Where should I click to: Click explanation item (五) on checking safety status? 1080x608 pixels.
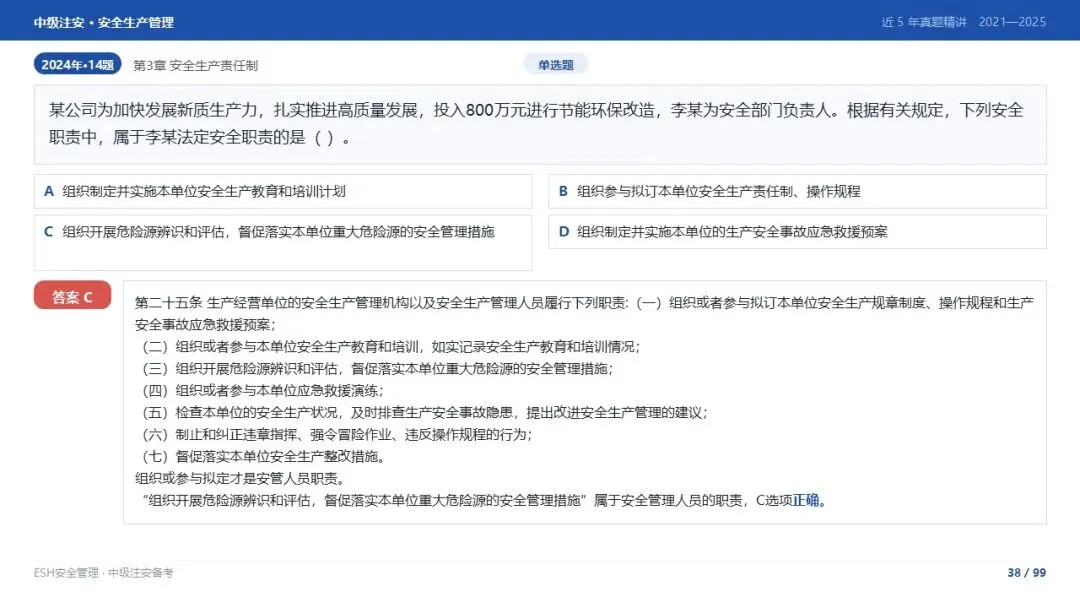[x=424, y=412]
